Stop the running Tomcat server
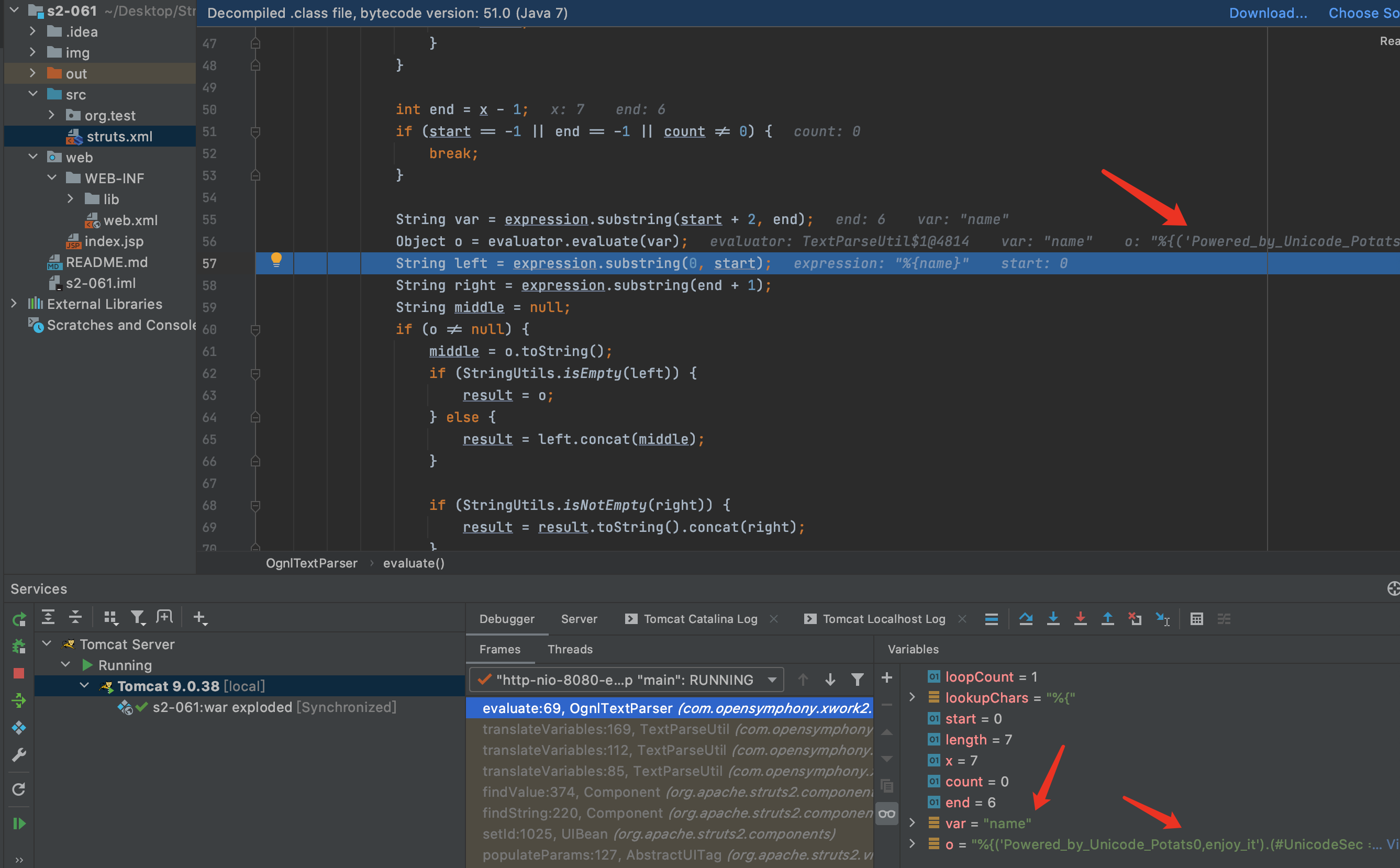1400x868 pixels. (19, 673)
